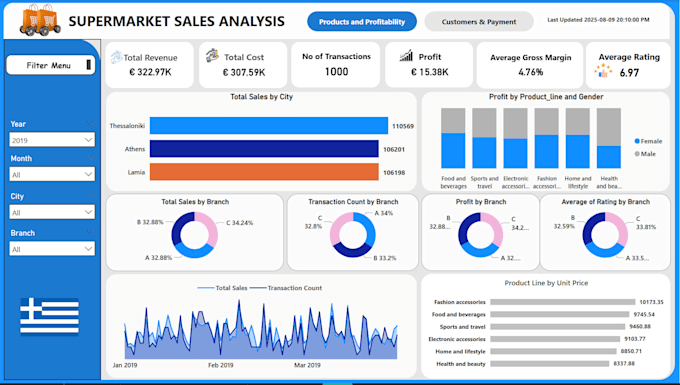Click the C 33.81% rating label
This screenshot has height=385, width=680.
(646, 223)
